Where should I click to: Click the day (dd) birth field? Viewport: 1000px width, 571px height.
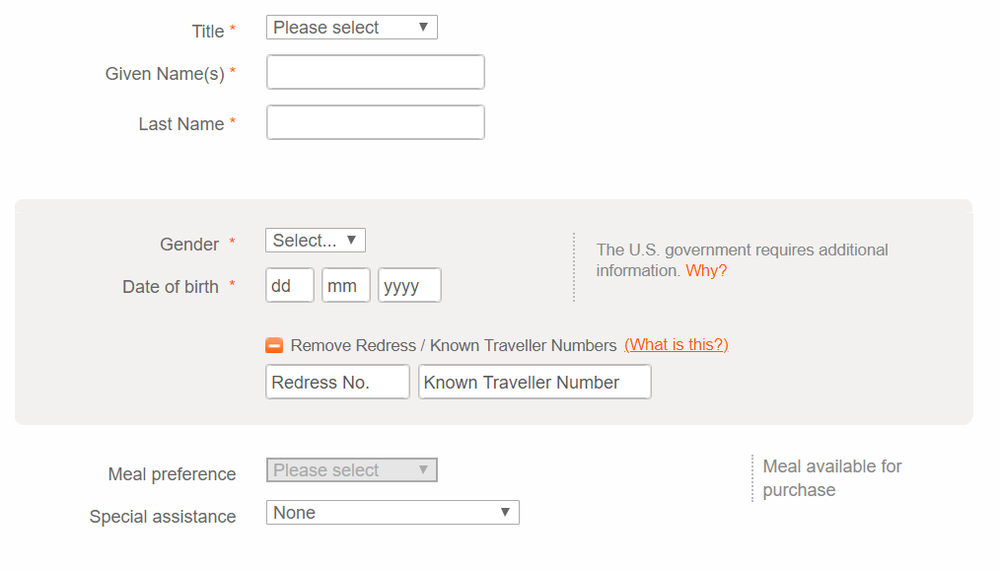(x=289, y=286)
